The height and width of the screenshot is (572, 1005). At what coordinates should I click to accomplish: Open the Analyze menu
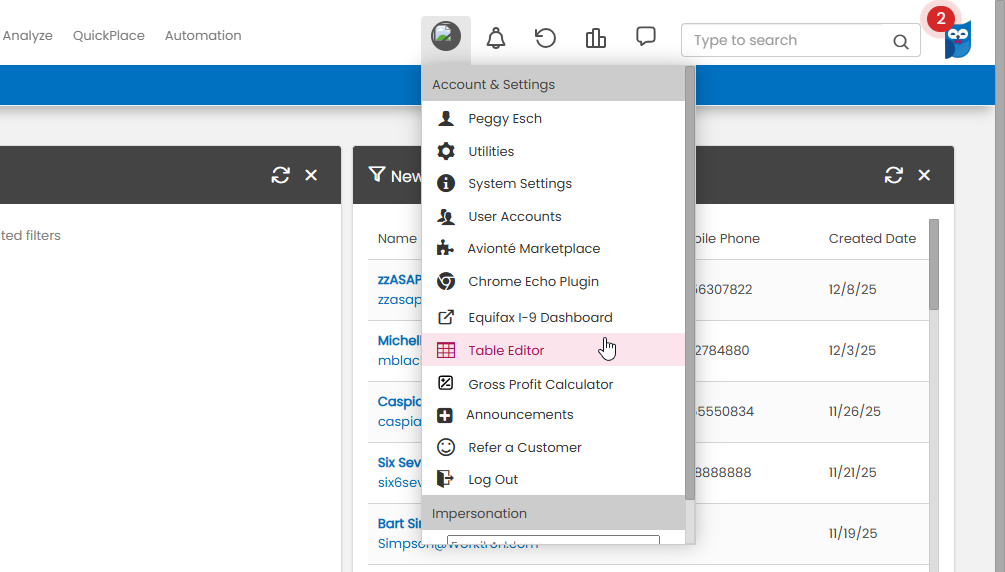28,36
